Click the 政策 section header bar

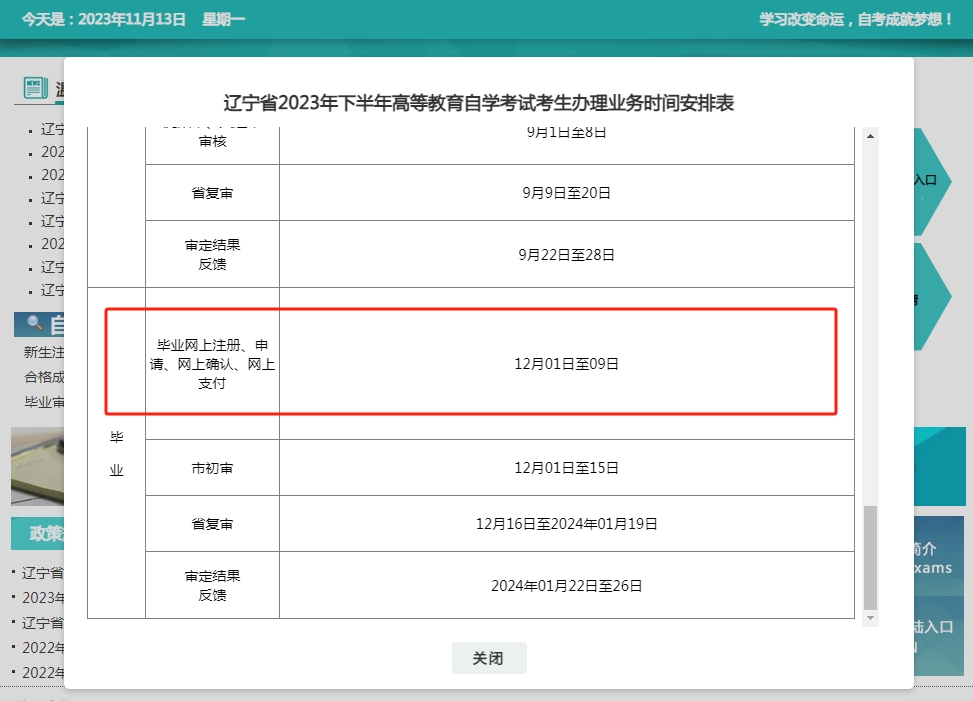coord(39,534)
